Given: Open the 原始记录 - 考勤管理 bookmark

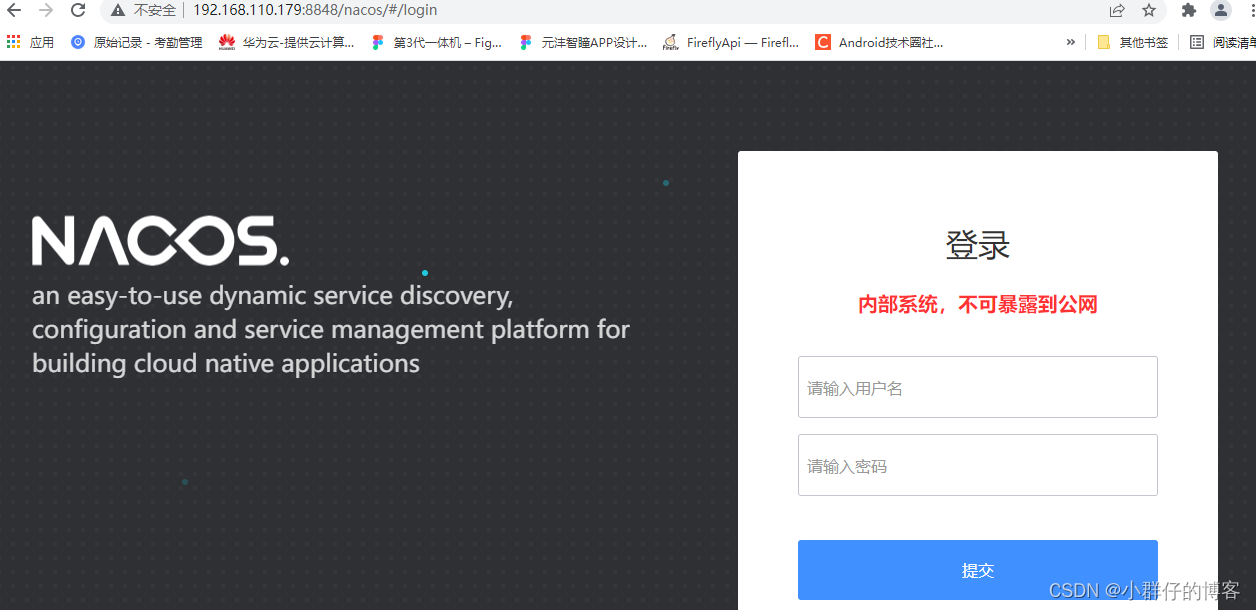Looking at the screenshot, I should tap(136, 42).
